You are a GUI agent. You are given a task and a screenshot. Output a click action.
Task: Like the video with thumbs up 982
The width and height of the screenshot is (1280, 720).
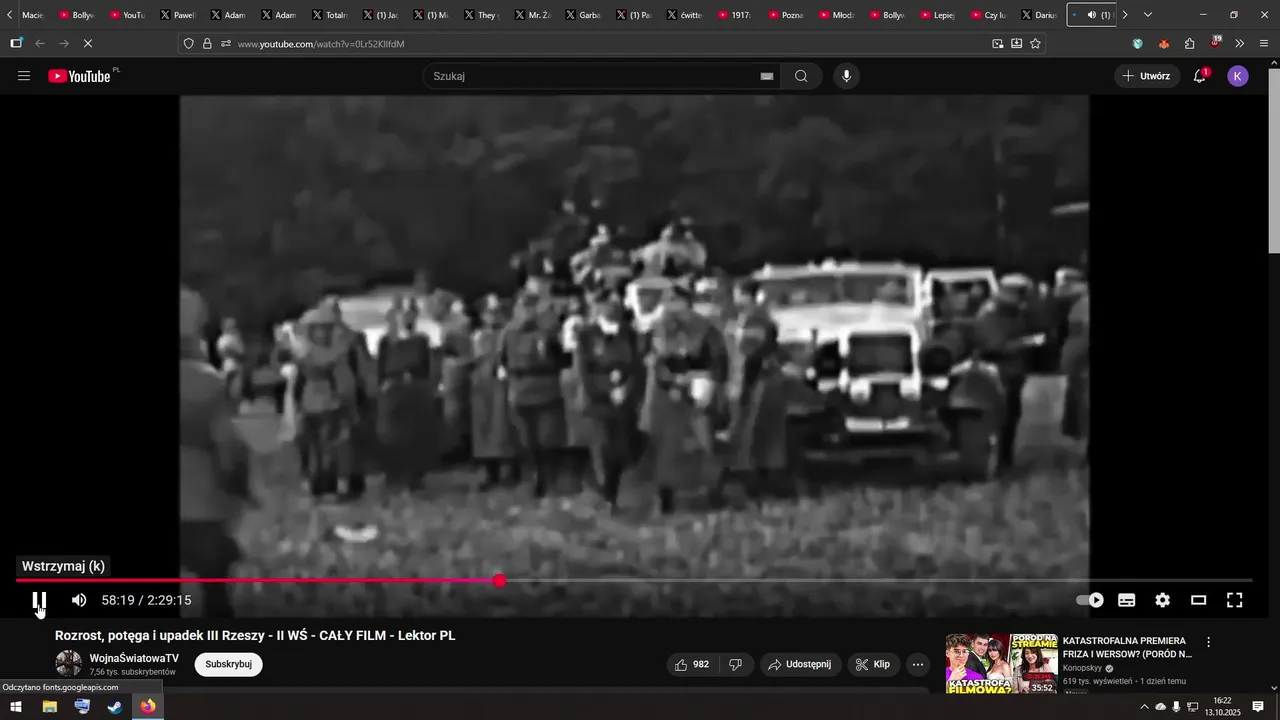tap(694, 664)
